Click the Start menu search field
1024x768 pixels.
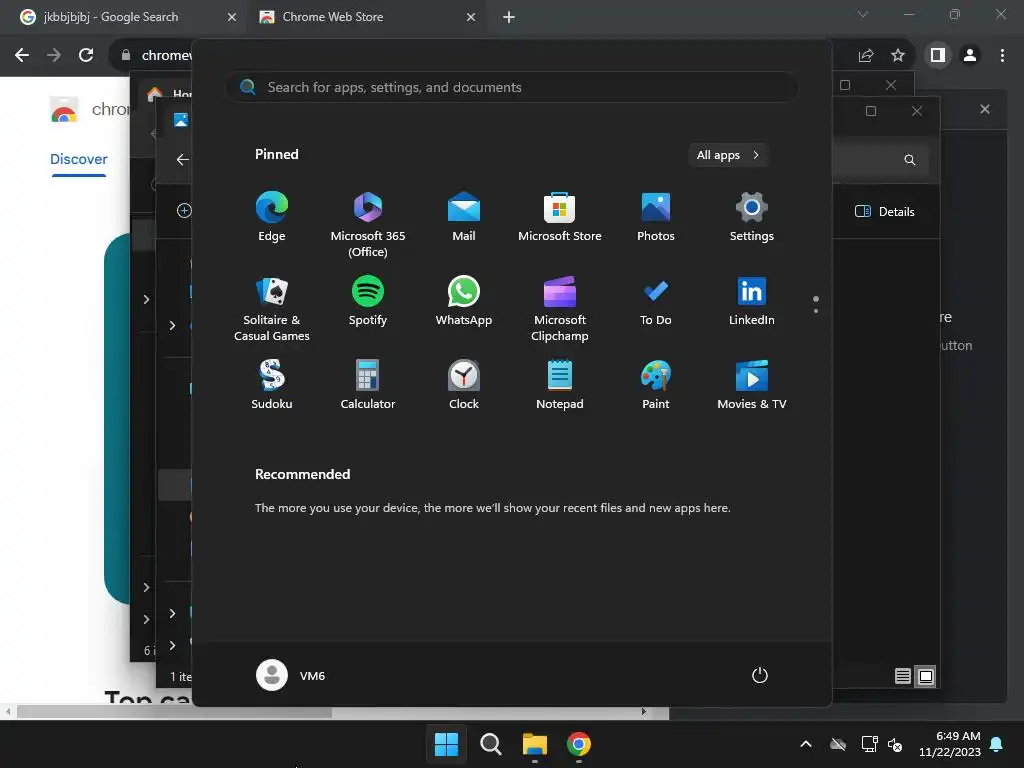click(511, 88)
